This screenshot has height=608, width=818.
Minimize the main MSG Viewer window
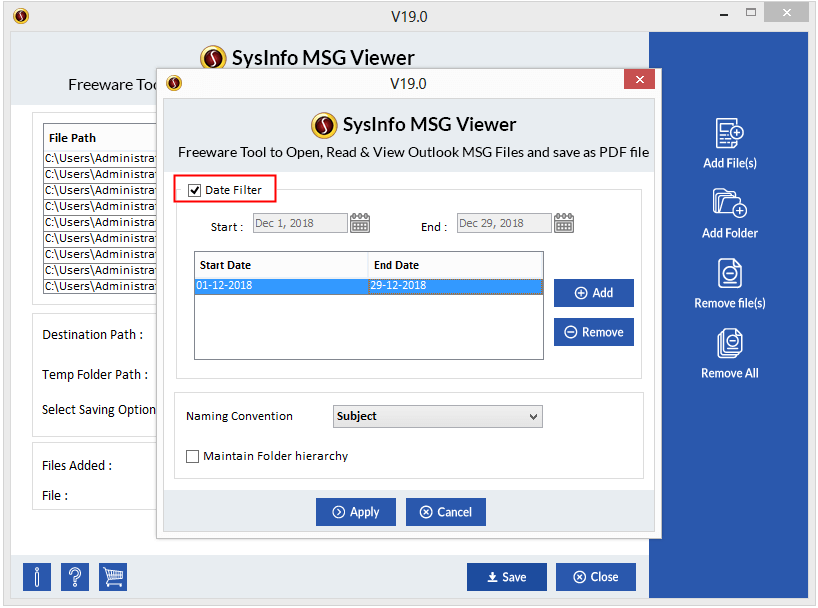(724, 13)
